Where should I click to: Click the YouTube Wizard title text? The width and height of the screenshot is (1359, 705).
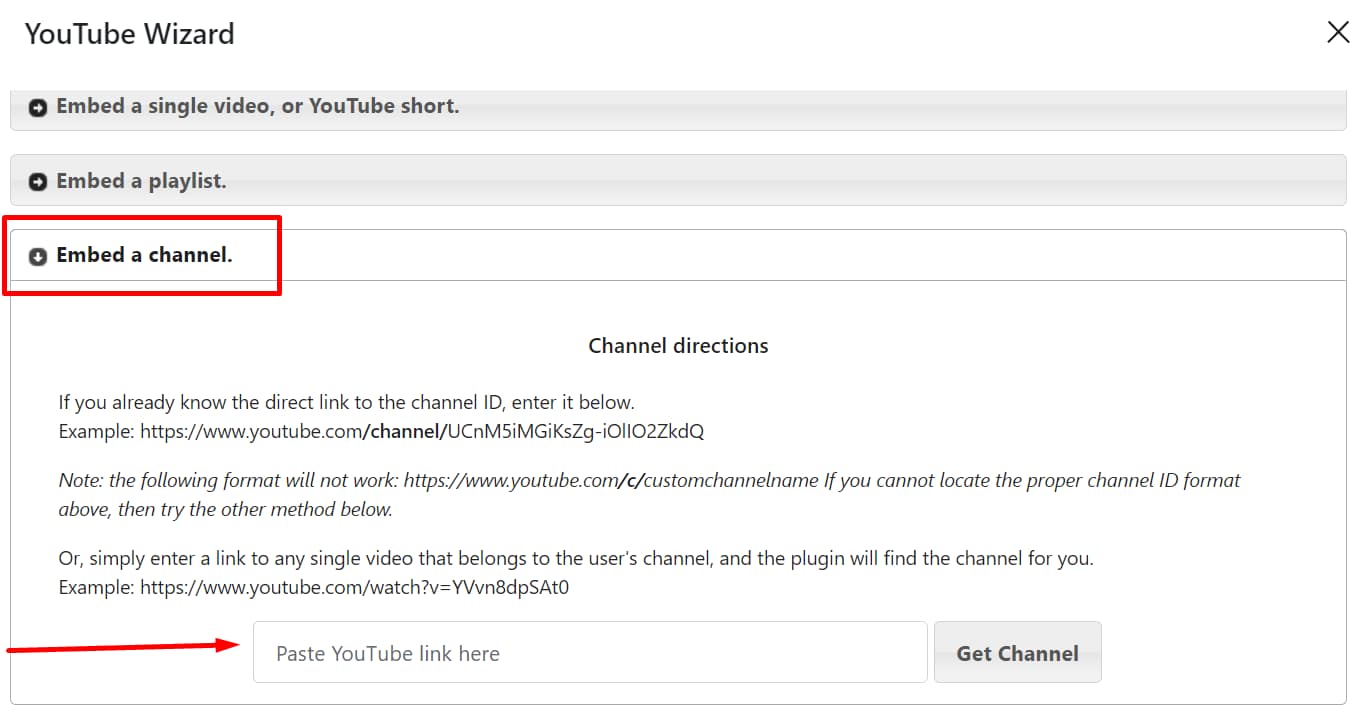[129, 33]
